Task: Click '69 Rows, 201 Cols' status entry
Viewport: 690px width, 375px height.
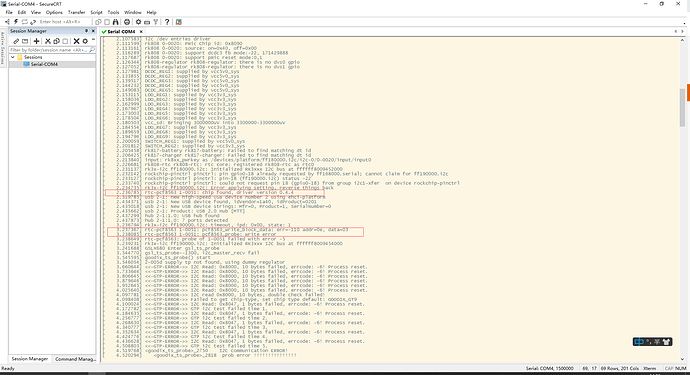Action: (620, 368)
